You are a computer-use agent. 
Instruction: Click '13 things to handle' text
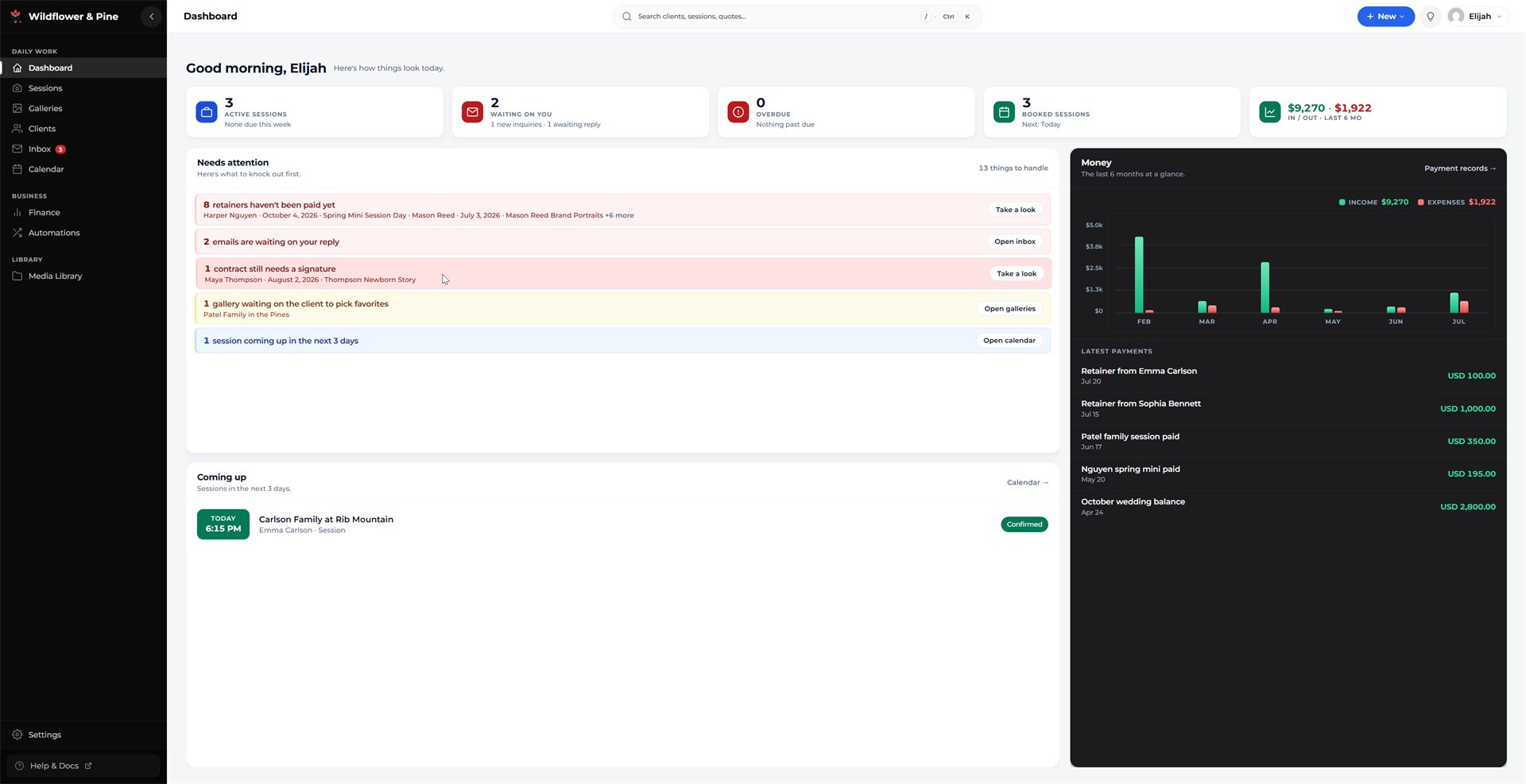coord(1013,168)
